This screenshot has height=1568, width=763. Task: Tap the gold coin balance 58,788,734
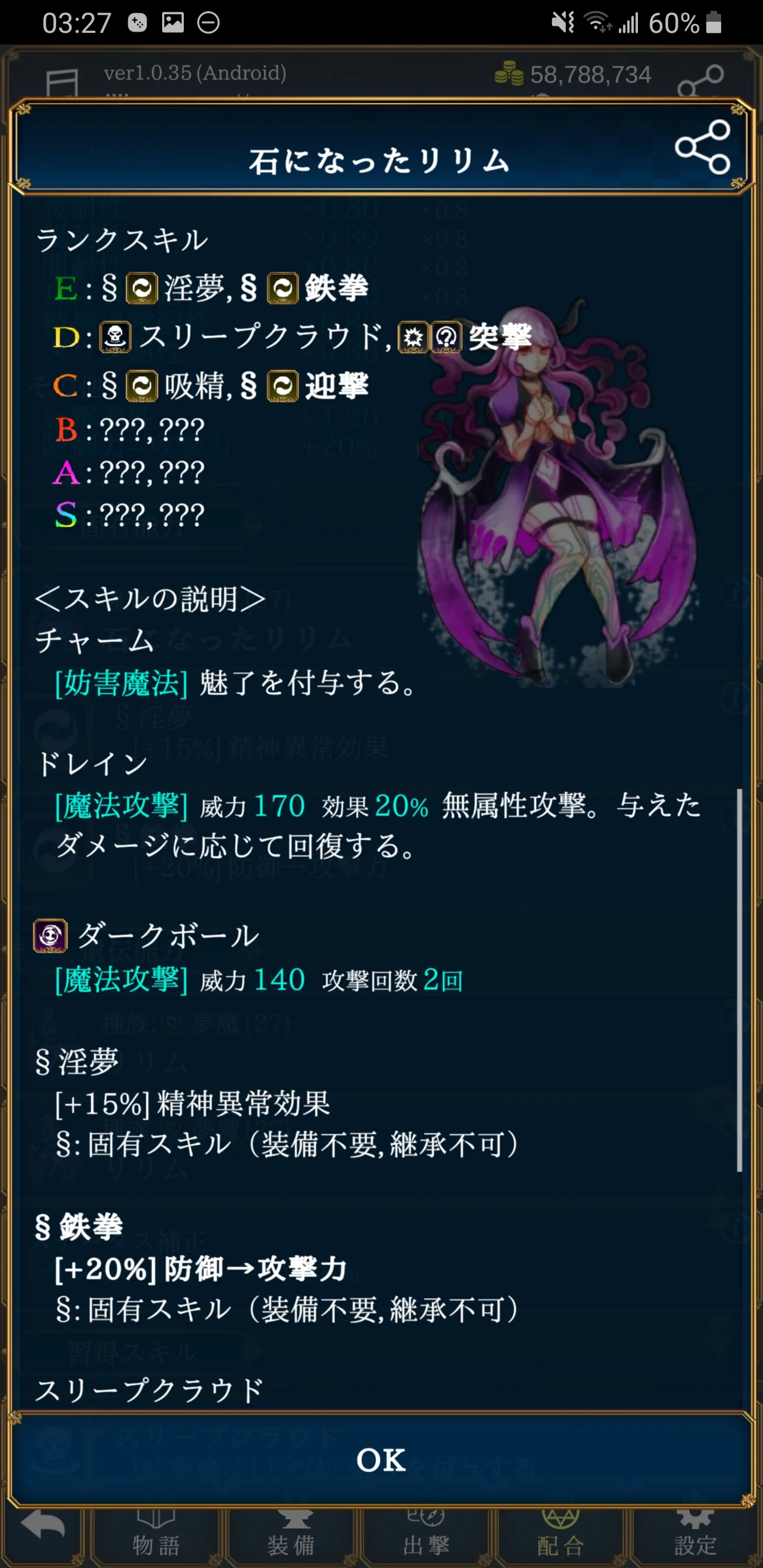(572, 75)
